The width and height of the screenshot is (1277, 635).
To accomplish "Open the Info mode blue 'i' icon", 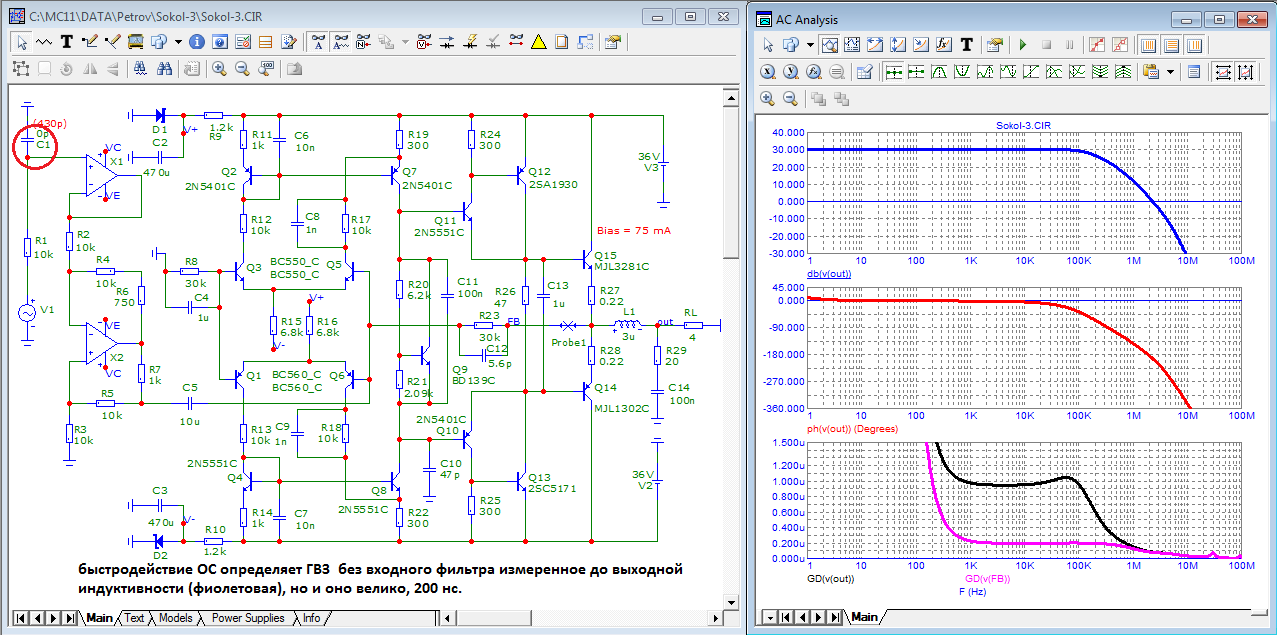I will 196,42.
